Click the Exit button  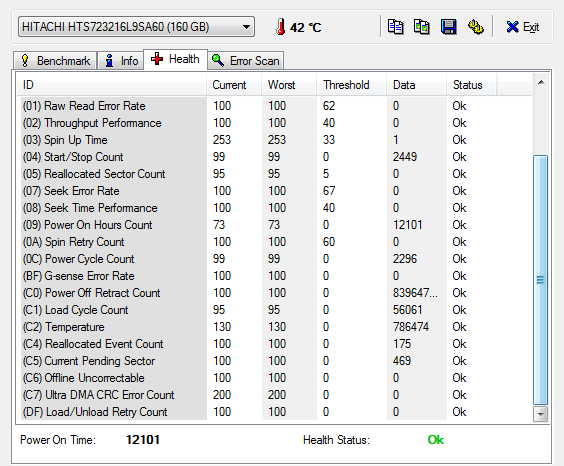523,27
